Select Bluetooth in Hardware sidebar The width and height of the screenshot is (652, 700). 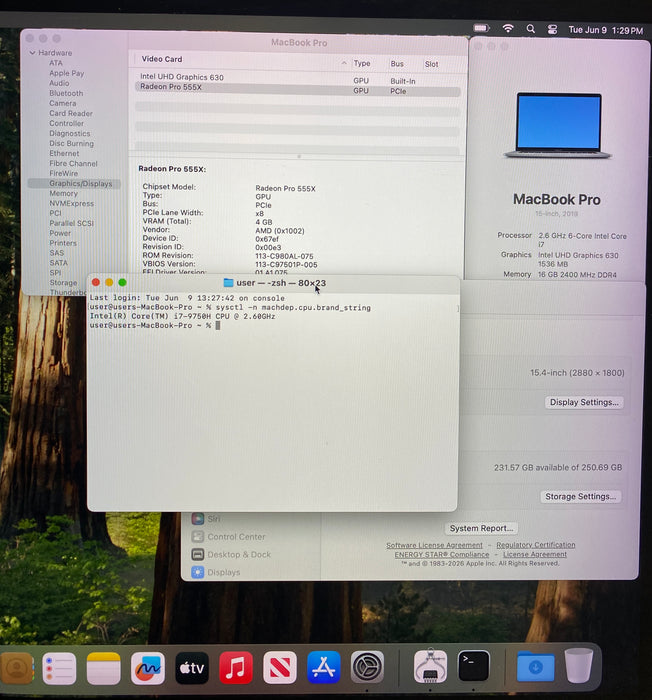[x=66, y=93]
